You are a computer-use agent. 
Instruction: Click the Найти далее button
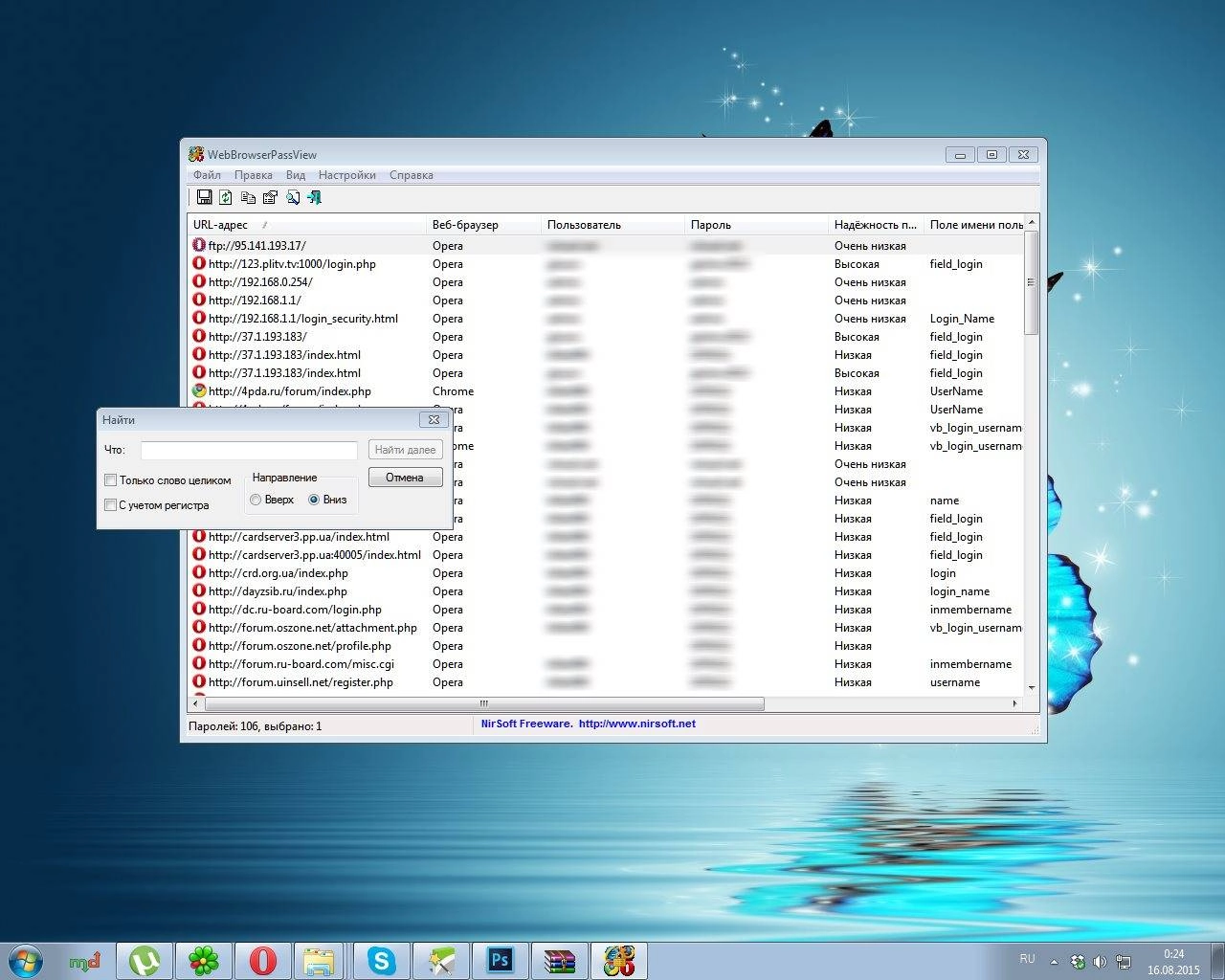(x=405, y=450)
